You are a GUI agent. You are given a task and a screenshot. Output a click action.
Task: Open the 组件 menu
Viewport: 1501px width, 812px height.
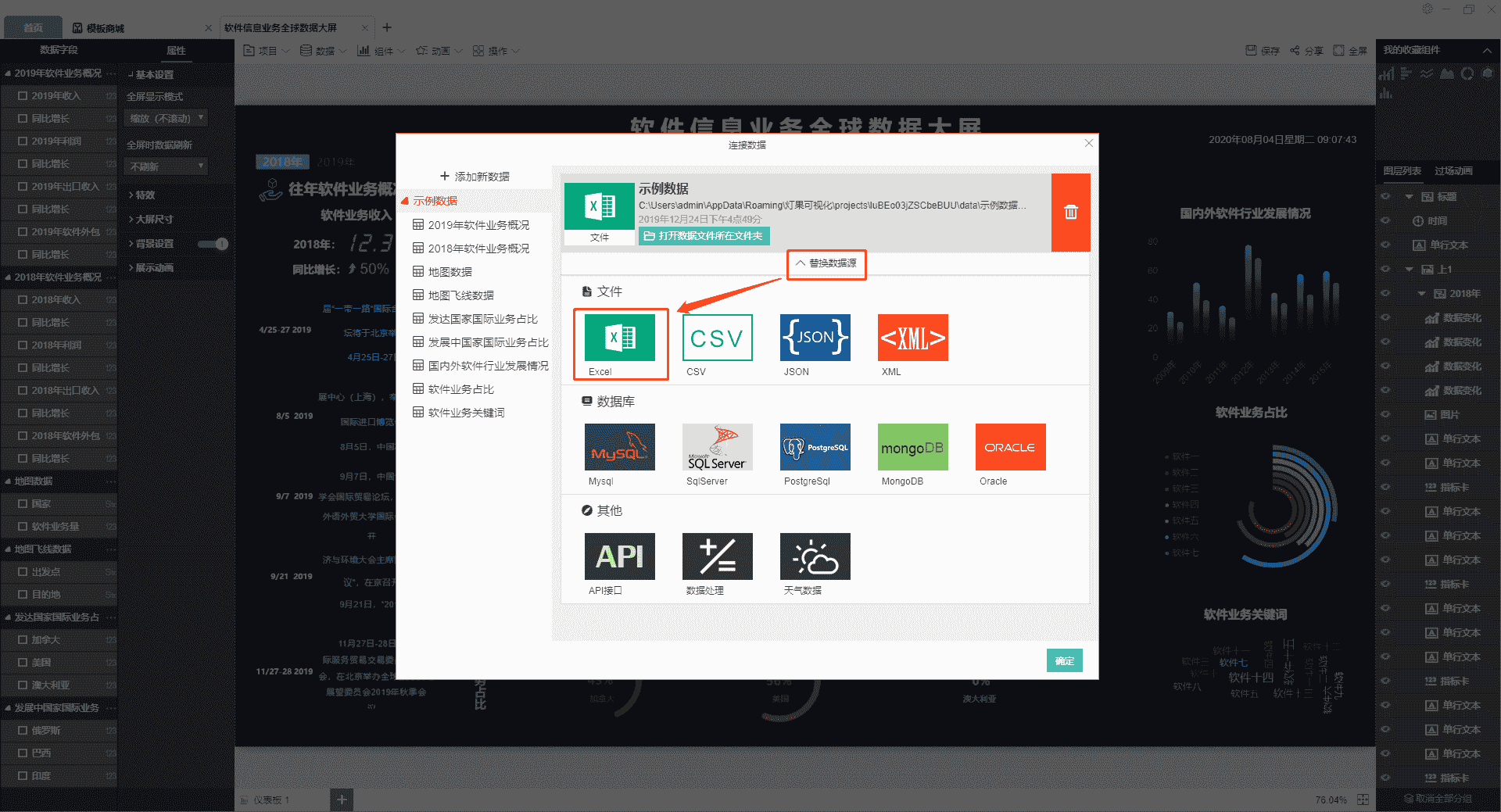tap(382, 51)
